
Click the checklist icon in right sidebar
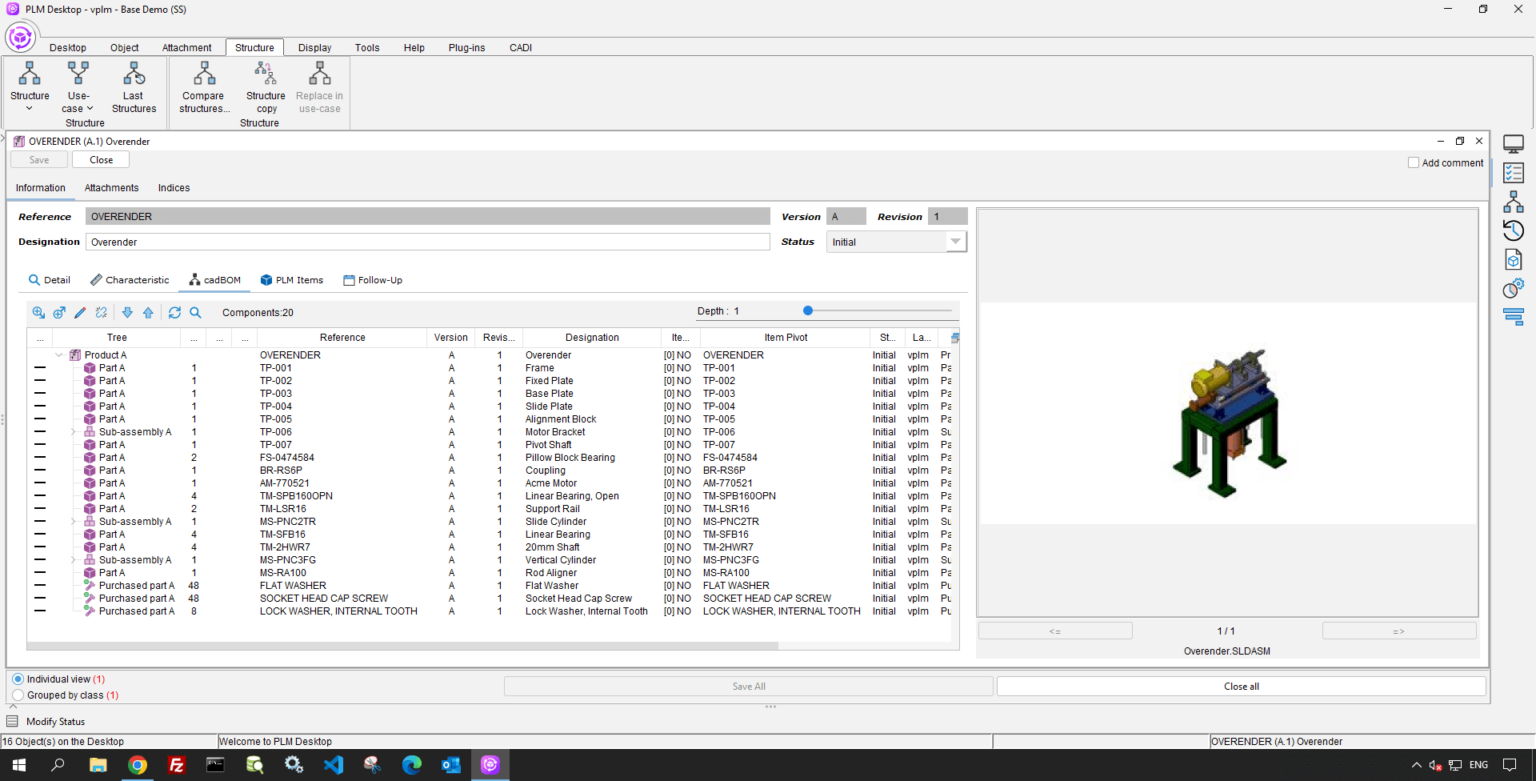[1513, 173]
